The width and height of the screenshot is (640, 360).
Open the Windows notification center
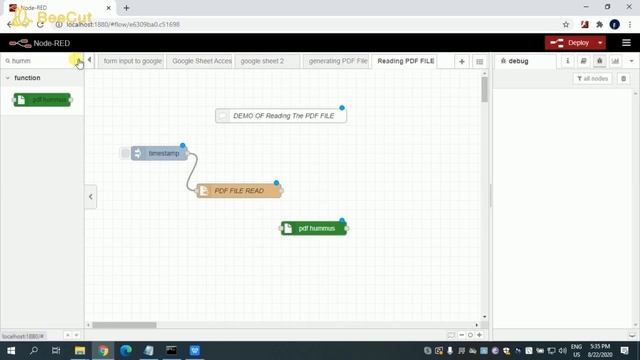click(624, 351)
